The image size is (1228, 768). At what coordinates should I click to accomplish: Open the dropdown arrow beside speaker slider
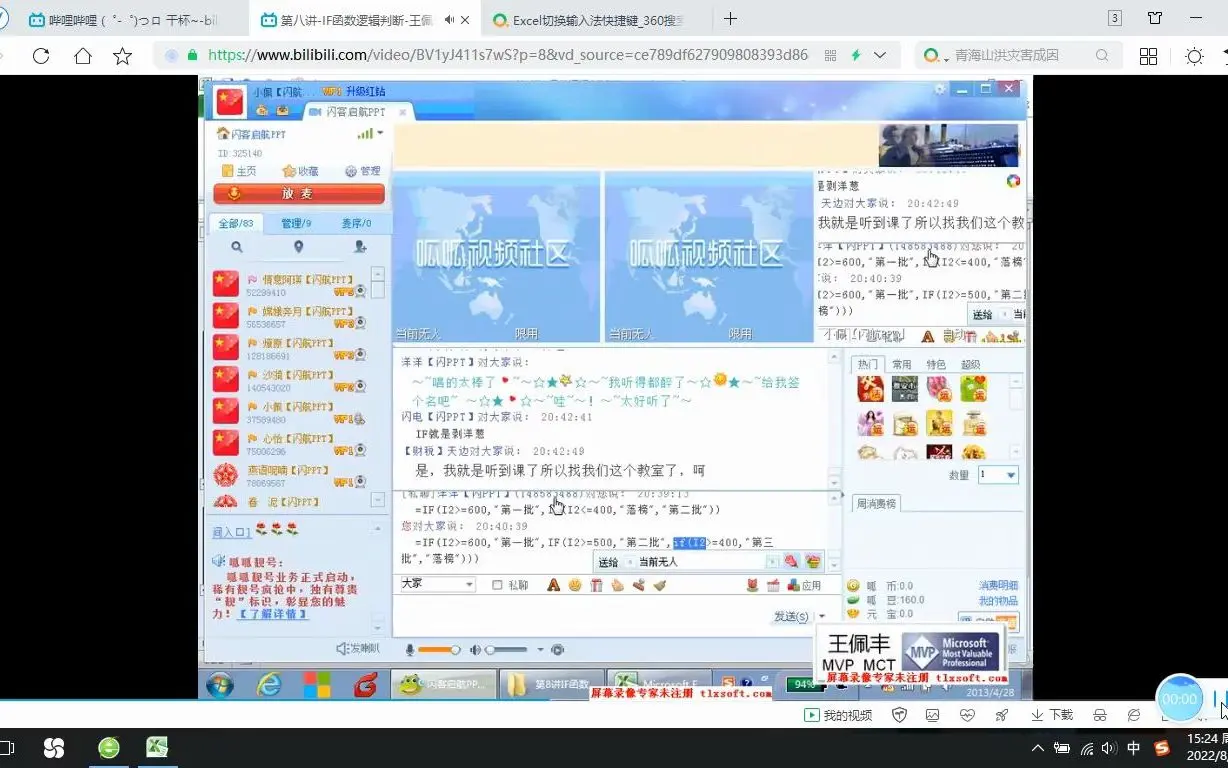click(x=541, y=650)
